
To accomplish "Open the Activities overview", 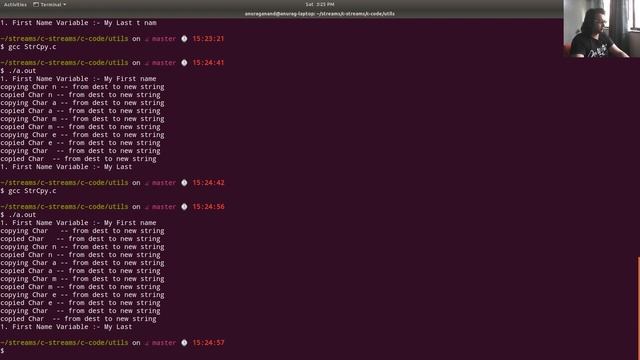I will point(15,4).
